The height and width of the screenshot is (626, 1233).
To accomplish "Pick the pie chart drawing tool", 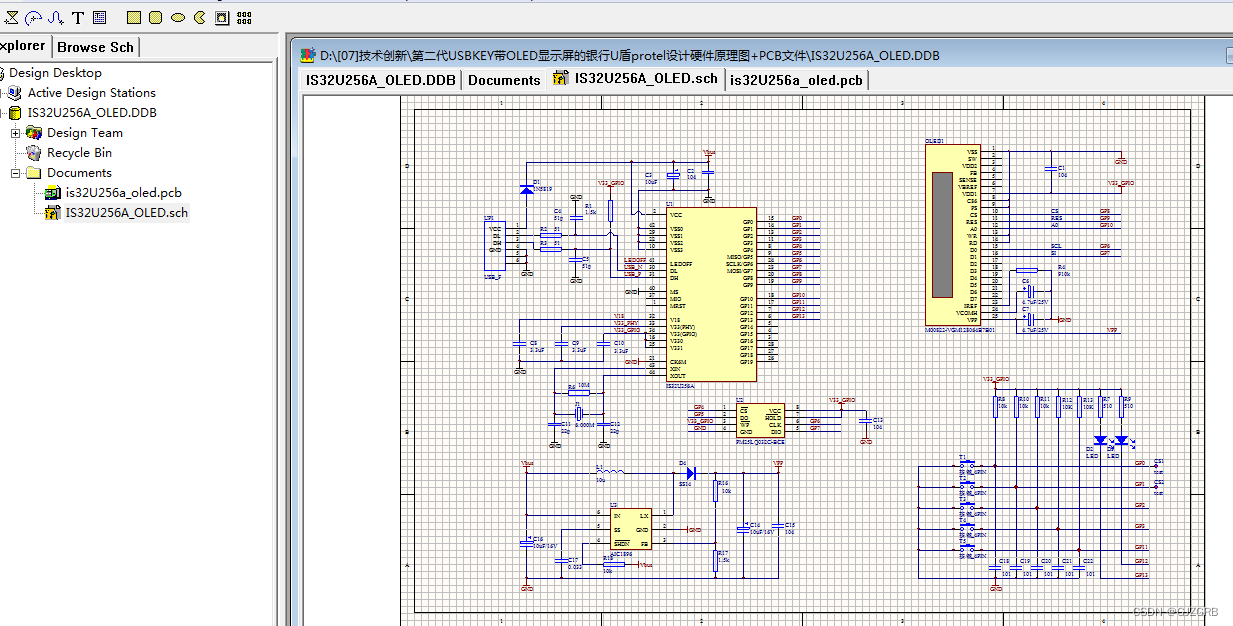I will (200, 17).
